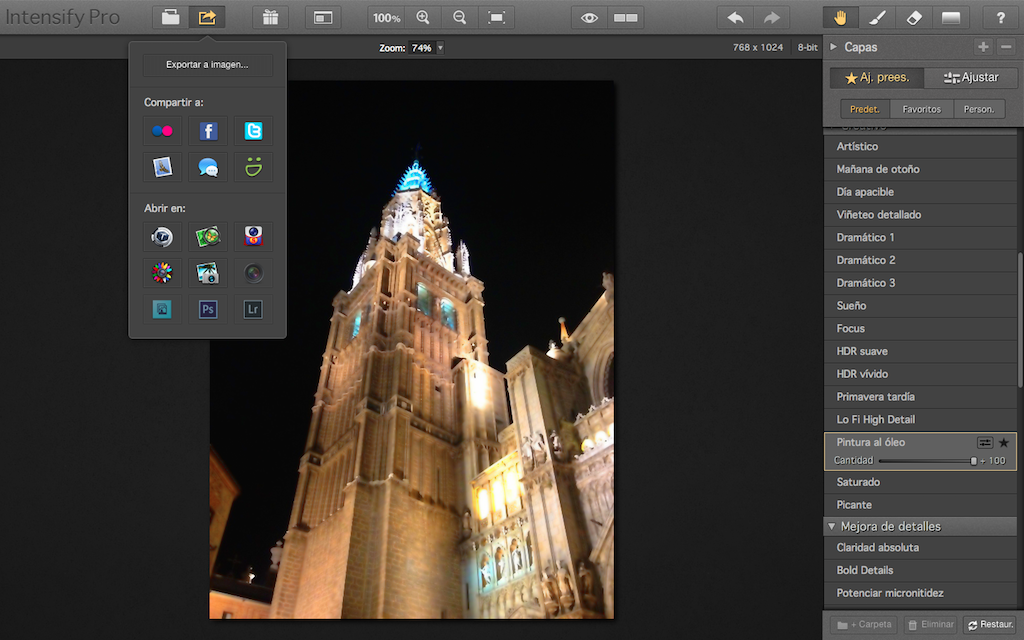Select the Predet. presets filter
Image resolution: width=1024 pixels, height=640 pixels.
click(865, 109)
